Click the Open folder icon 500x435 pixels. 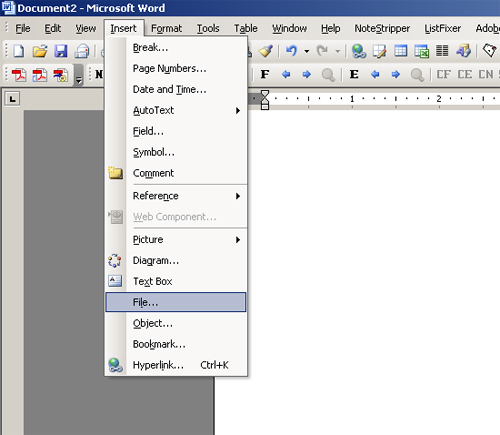(40, 51)
